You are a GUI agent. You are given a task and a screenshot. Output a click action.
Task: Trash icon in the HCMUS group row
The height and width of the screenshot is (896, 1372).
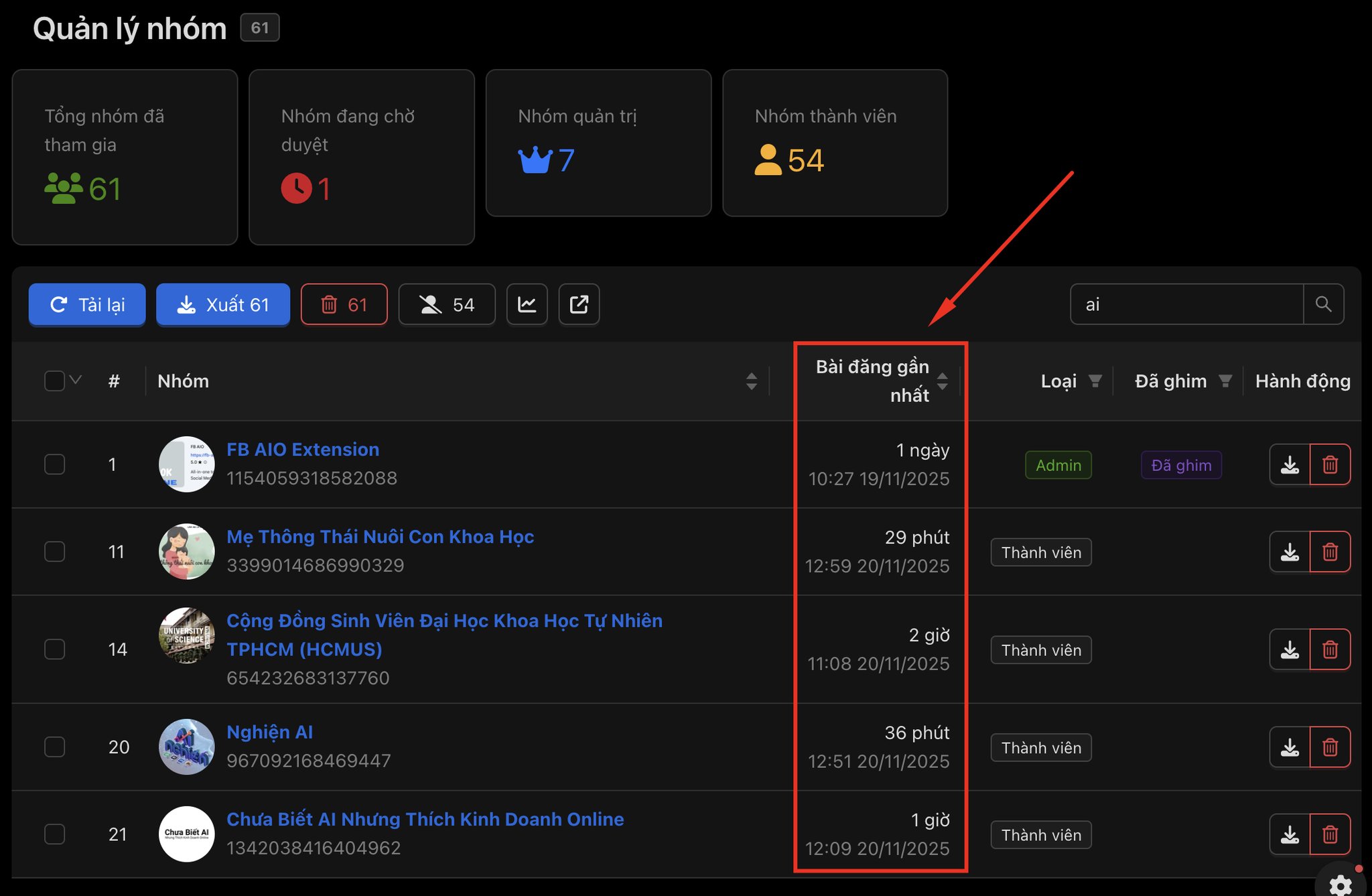pos(1330,649)
